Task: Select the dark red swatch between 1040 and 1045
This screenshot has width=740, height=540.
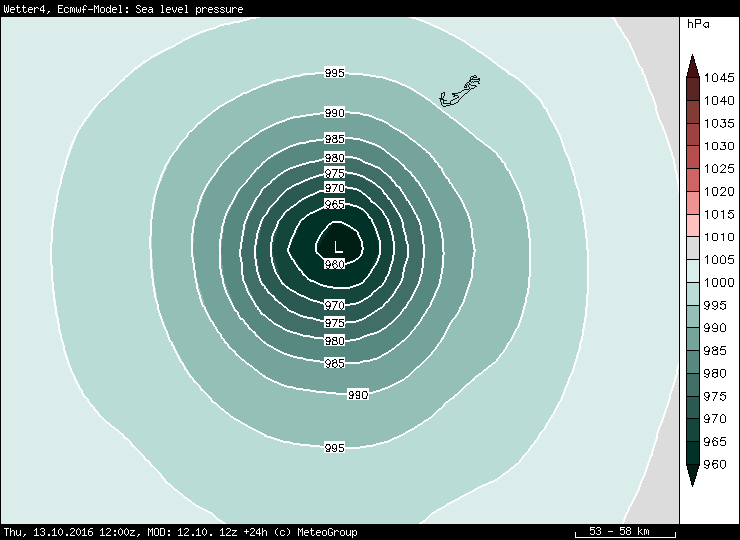Action: pyautogui.click(x=692, y=89)
